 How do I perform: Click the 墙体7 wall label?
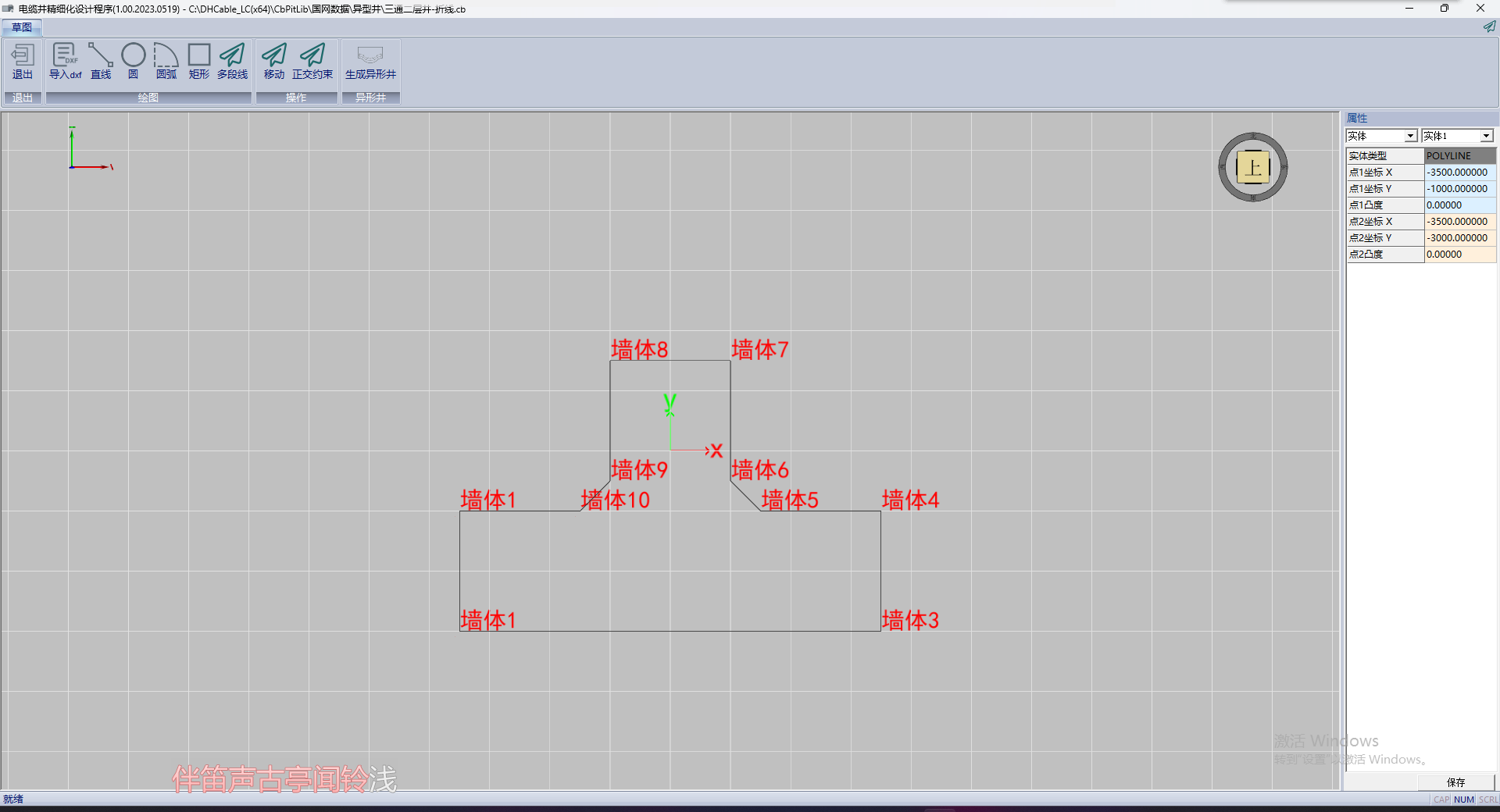click(759, 349)
